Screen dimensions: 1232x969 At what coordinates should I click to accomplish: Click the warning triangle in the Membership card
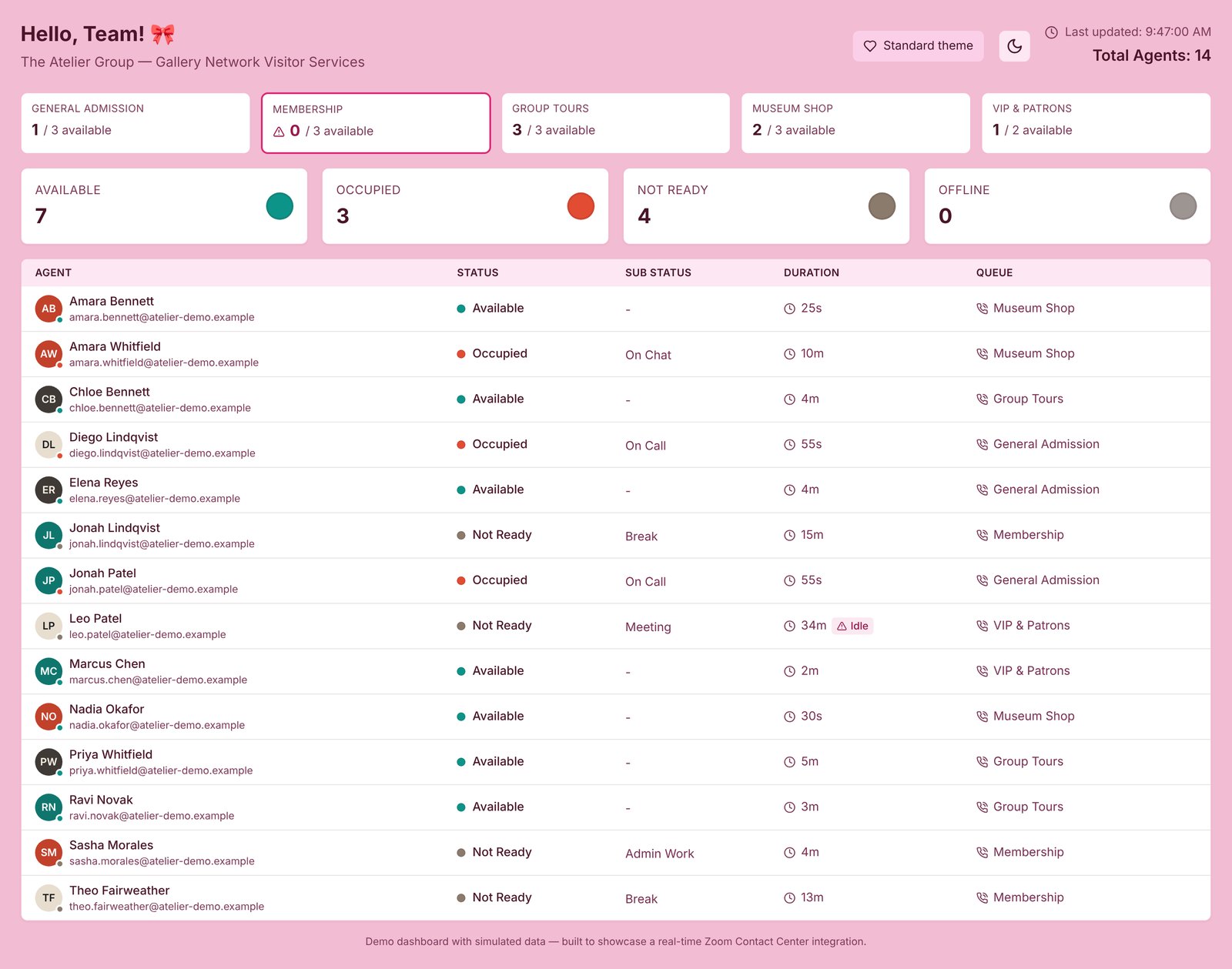point(279,132)
